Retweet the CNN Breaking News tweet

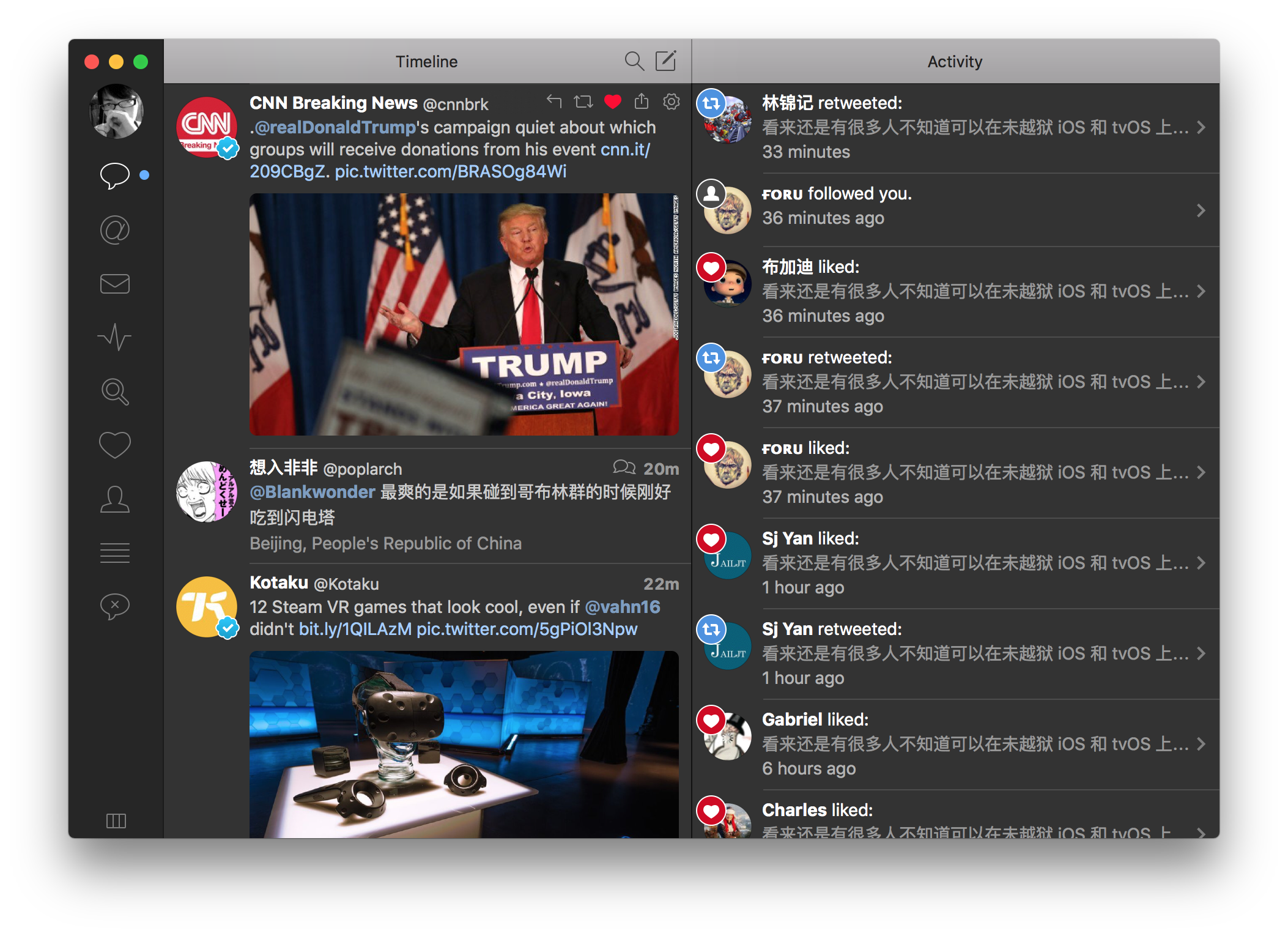click(583, 102)
